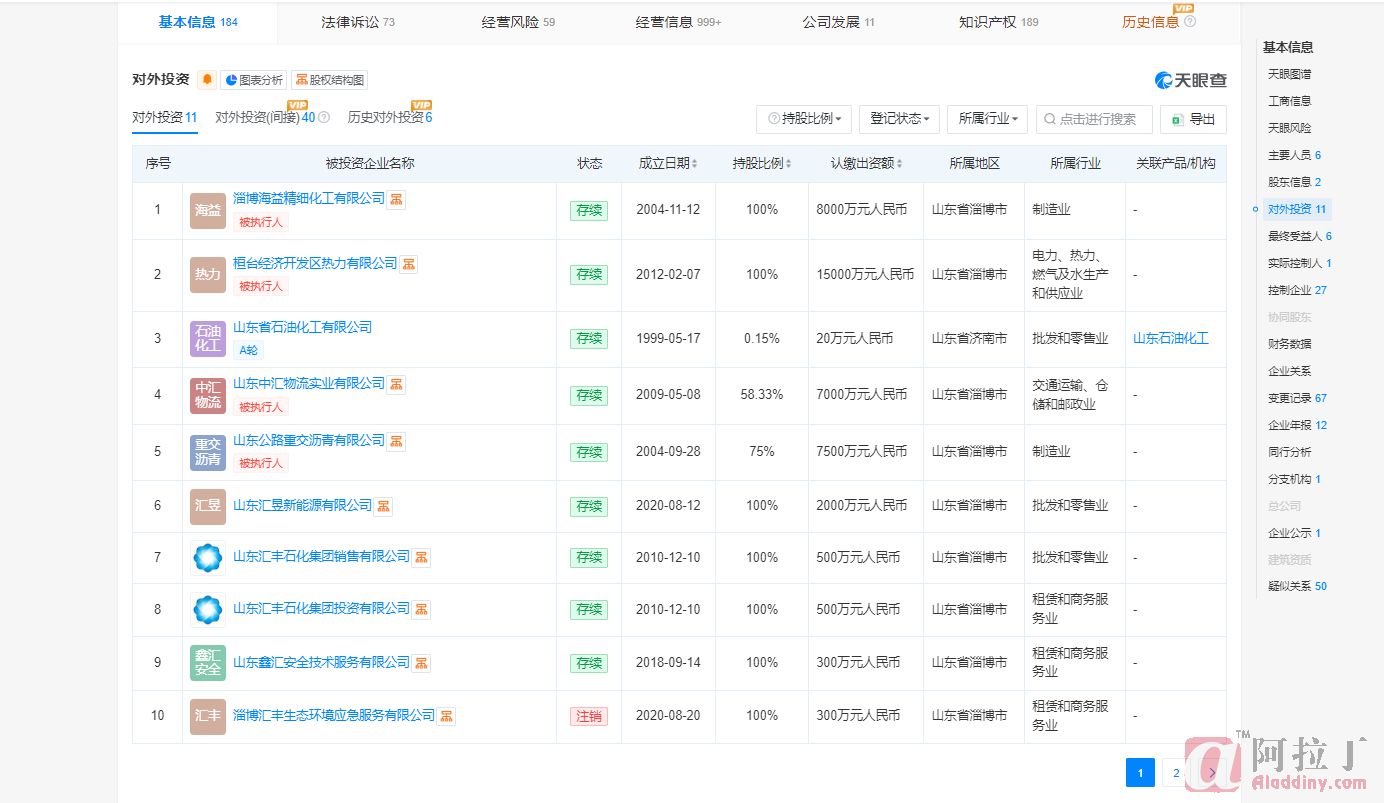Click the 热力 company logo thumbnail
Image resolution: width=1384 pixels, height=803 pixels.
(x=208, y=275)
